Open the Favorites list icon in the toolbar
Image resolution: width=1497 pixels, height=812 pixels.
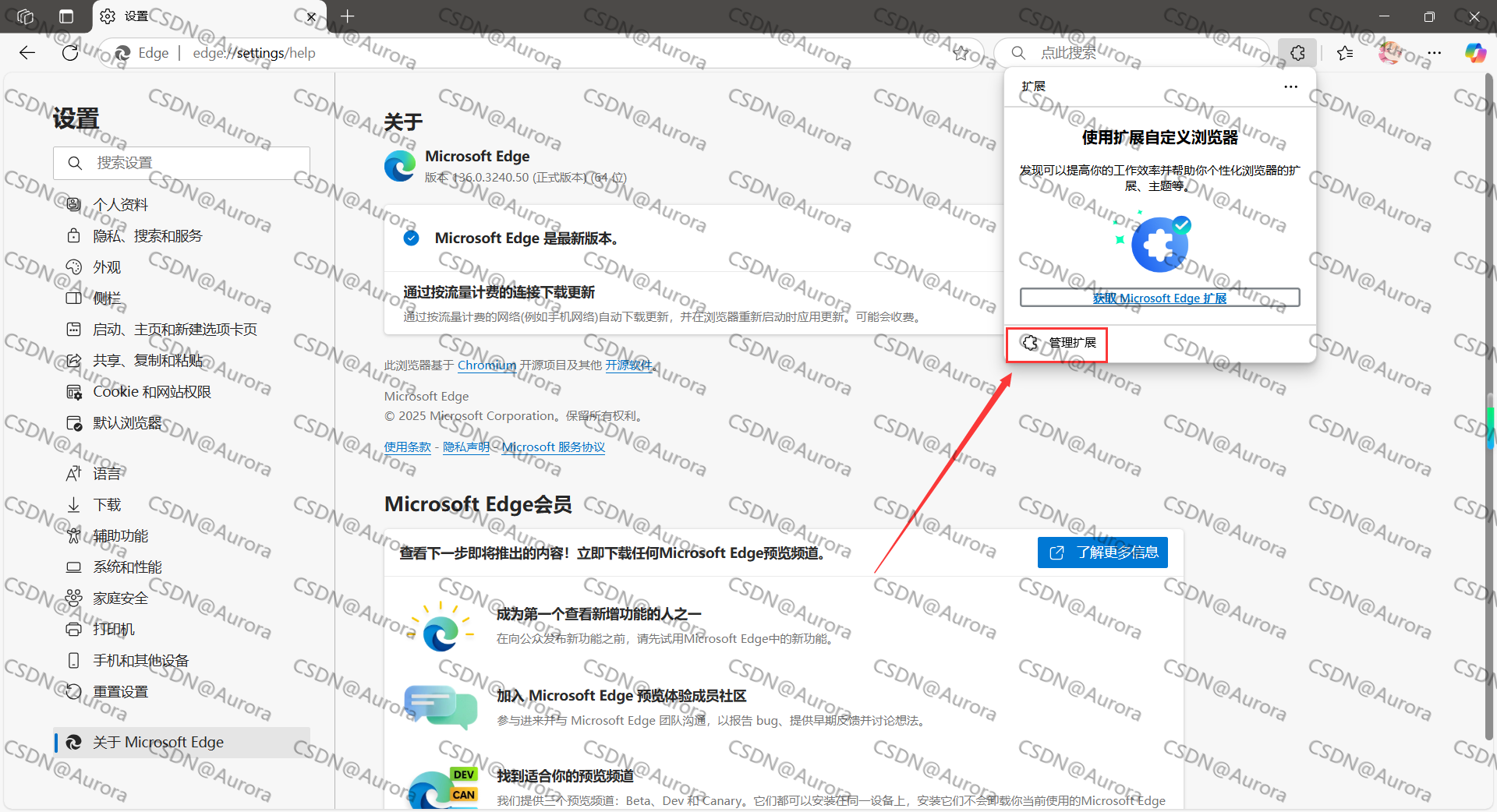[1345, 53]
